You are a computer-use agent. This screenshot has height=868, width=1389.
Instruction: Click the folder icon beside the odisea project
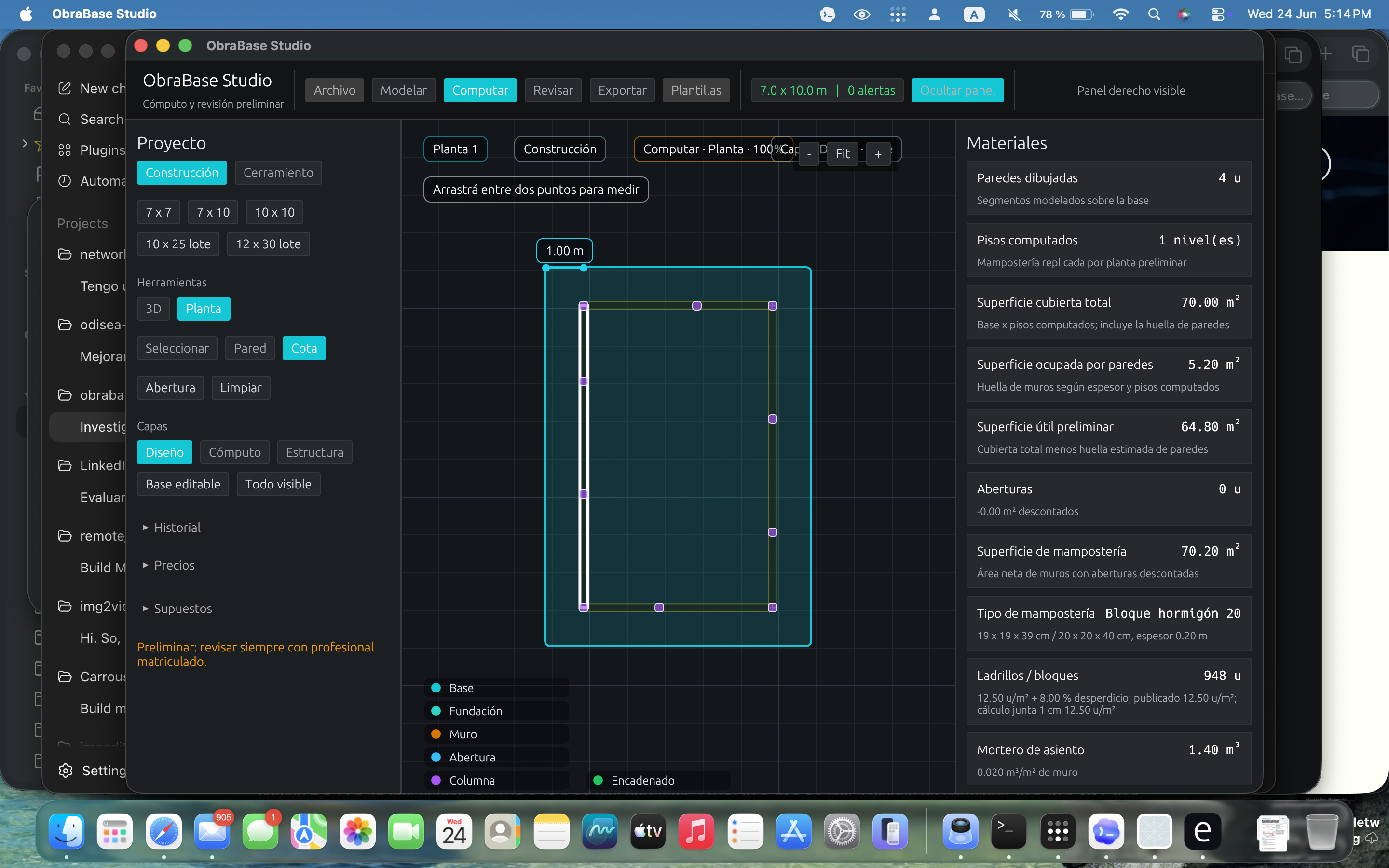click(65, 325)
